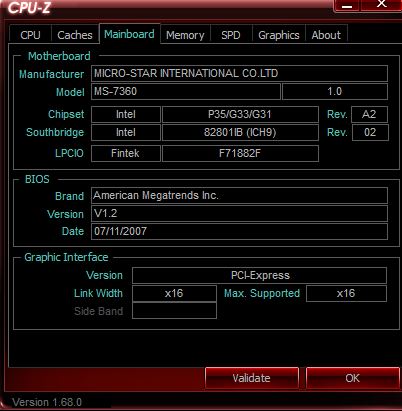The height and width of the screenshot is (411, 402).
Task: Click the Validate button
Action: click(252, 378)
